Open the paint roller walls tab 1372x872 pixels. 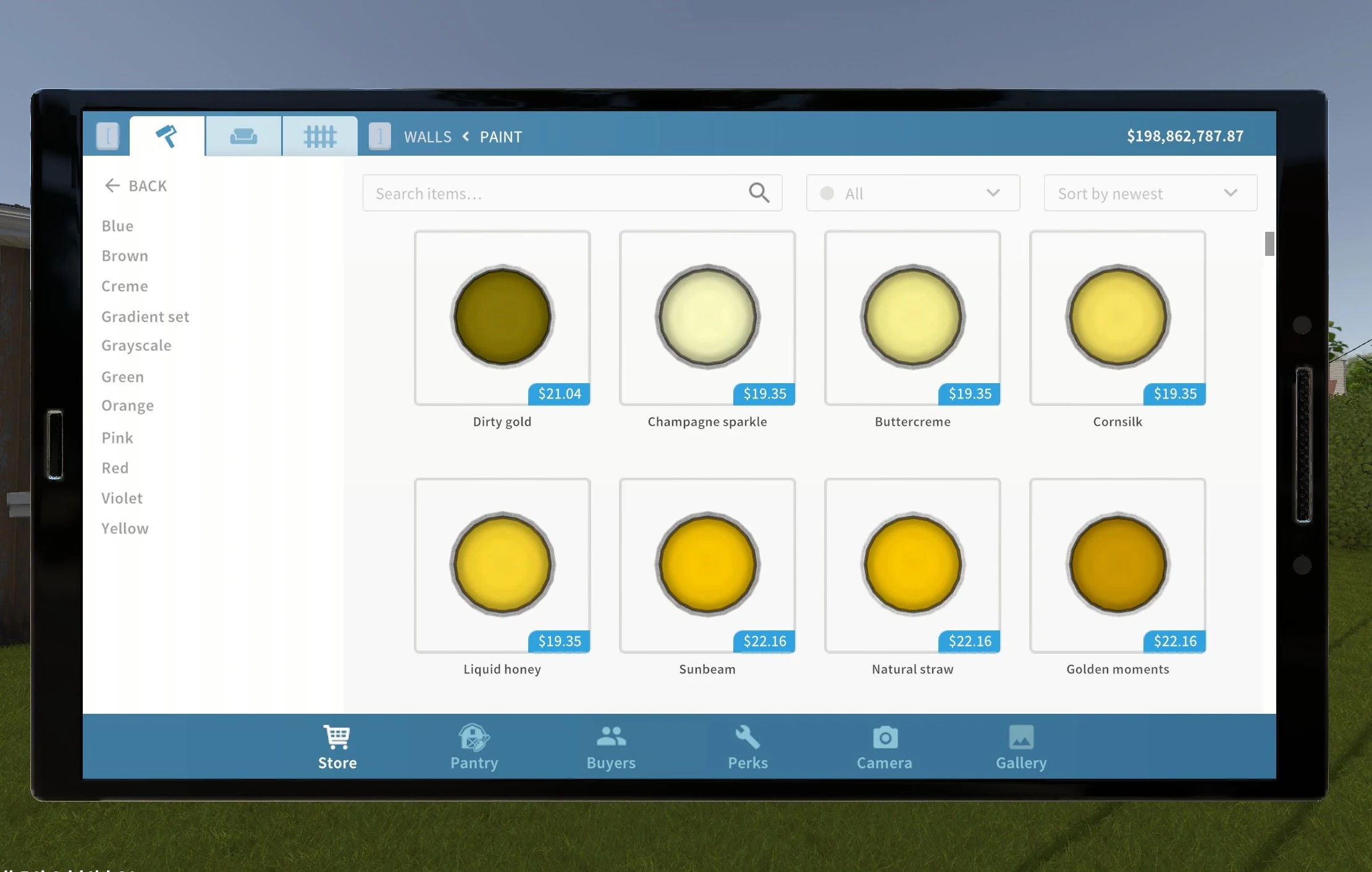(167, 136)
